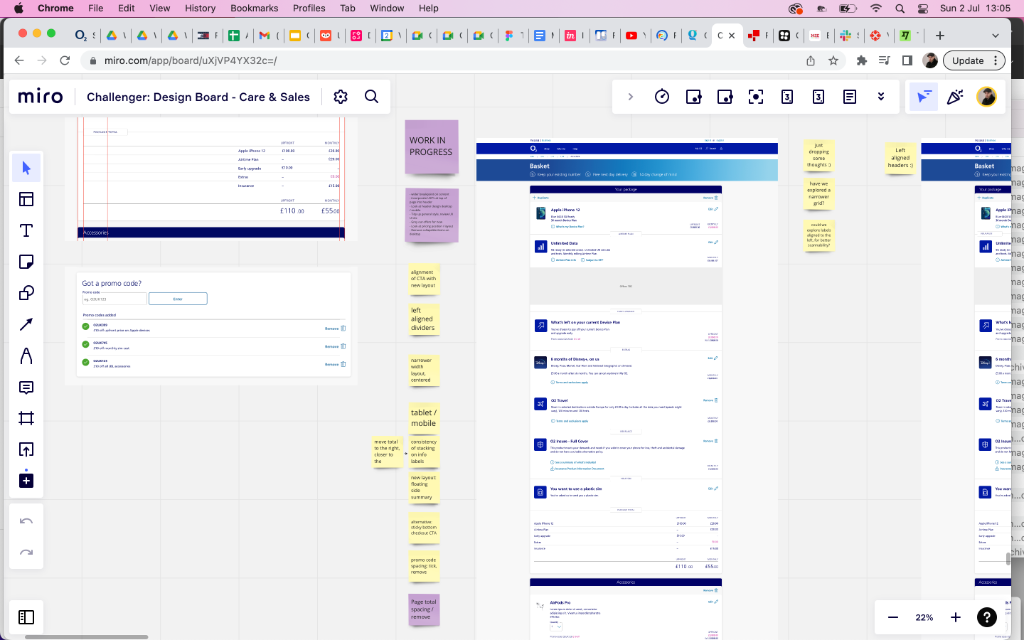Expand the collaboration toolbar chevron
Viewport: 1024px width, 640px height.
click(630, 97)
